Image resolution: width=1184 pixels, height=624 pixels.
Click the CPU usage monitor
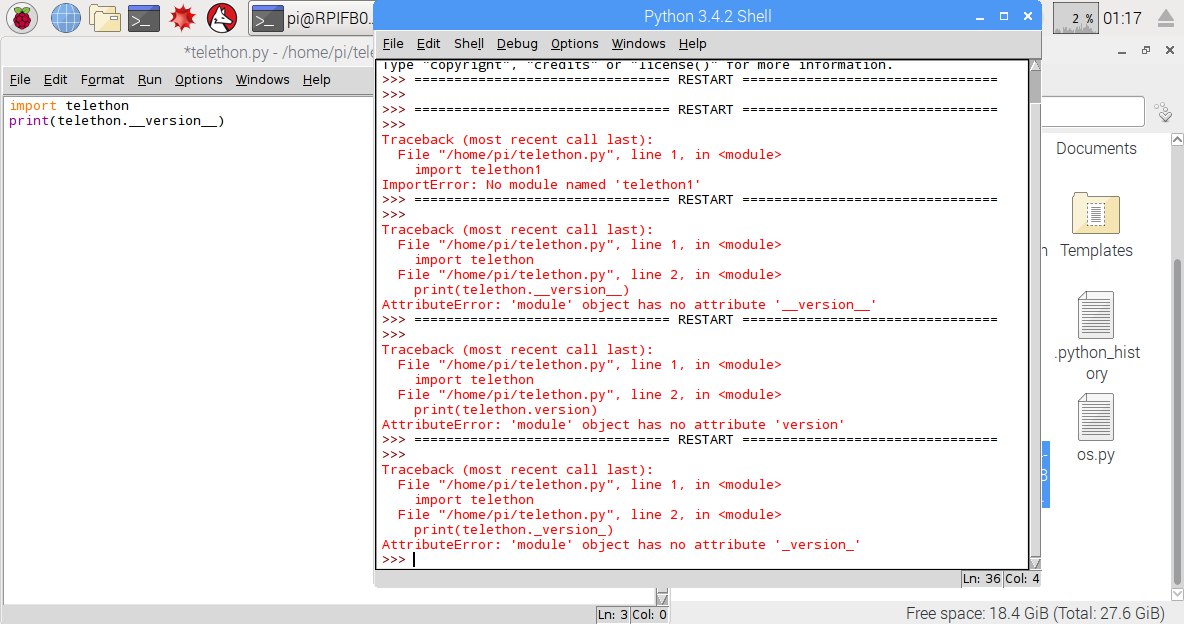[1075, 18]
